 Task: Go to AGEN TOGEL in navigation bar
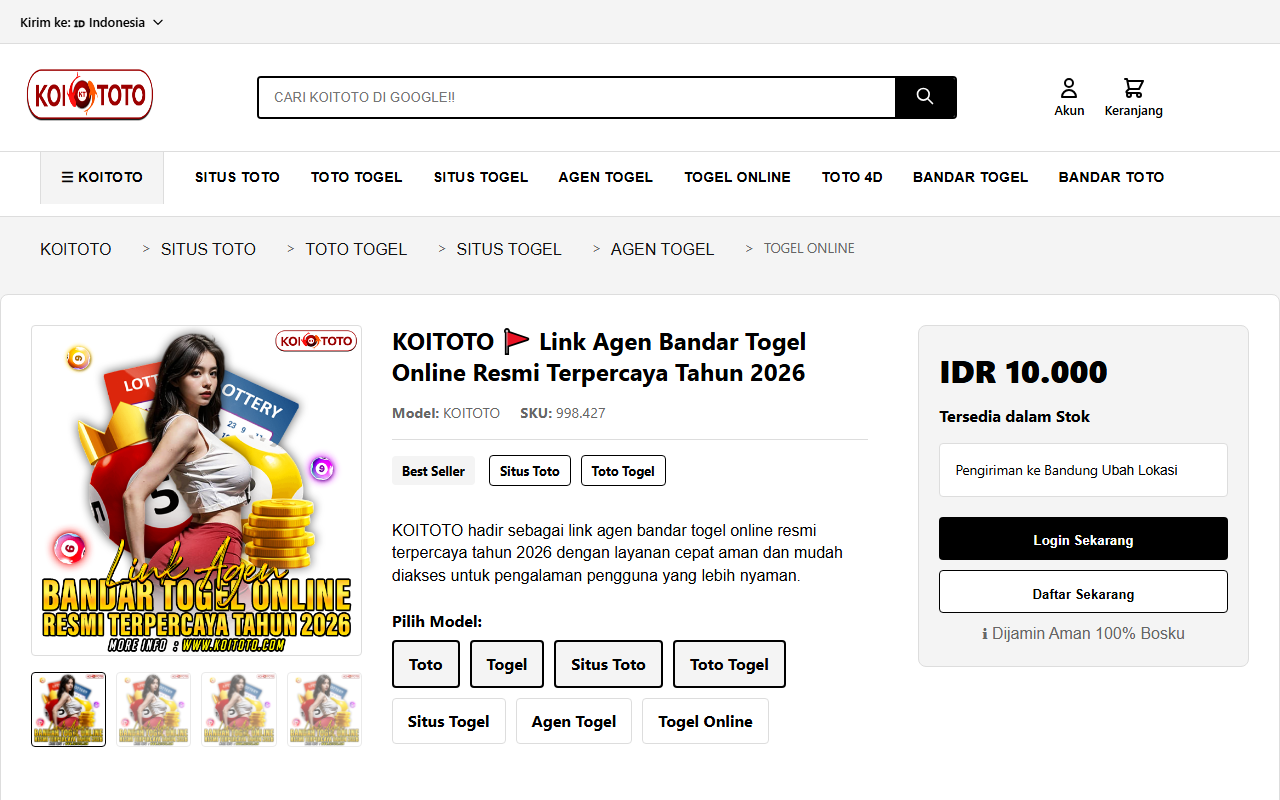click(605, 177)
